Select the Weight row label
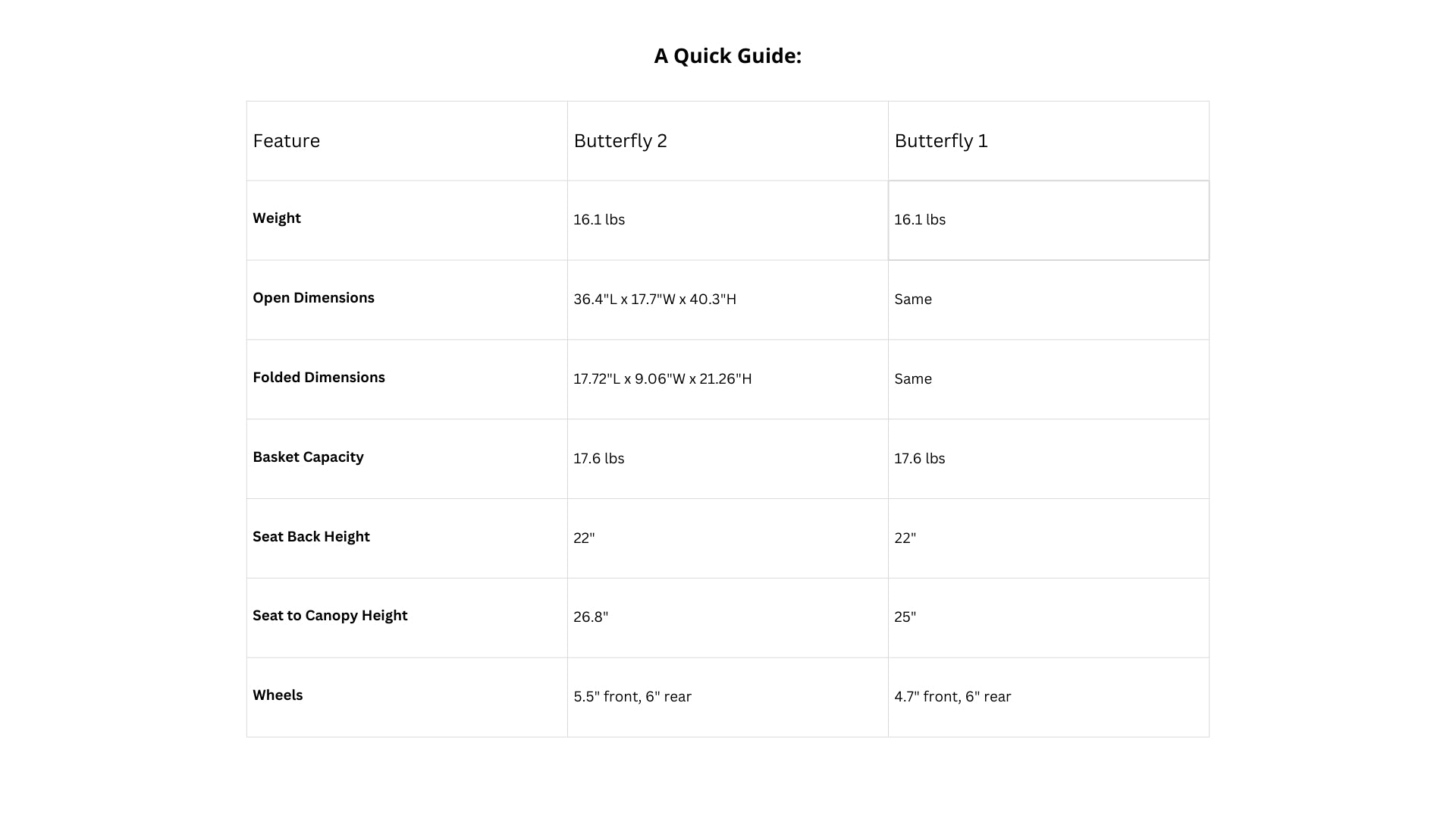The width and height of the screenshot is (1456, 819). pyautogui.click(x=277, y=218)
